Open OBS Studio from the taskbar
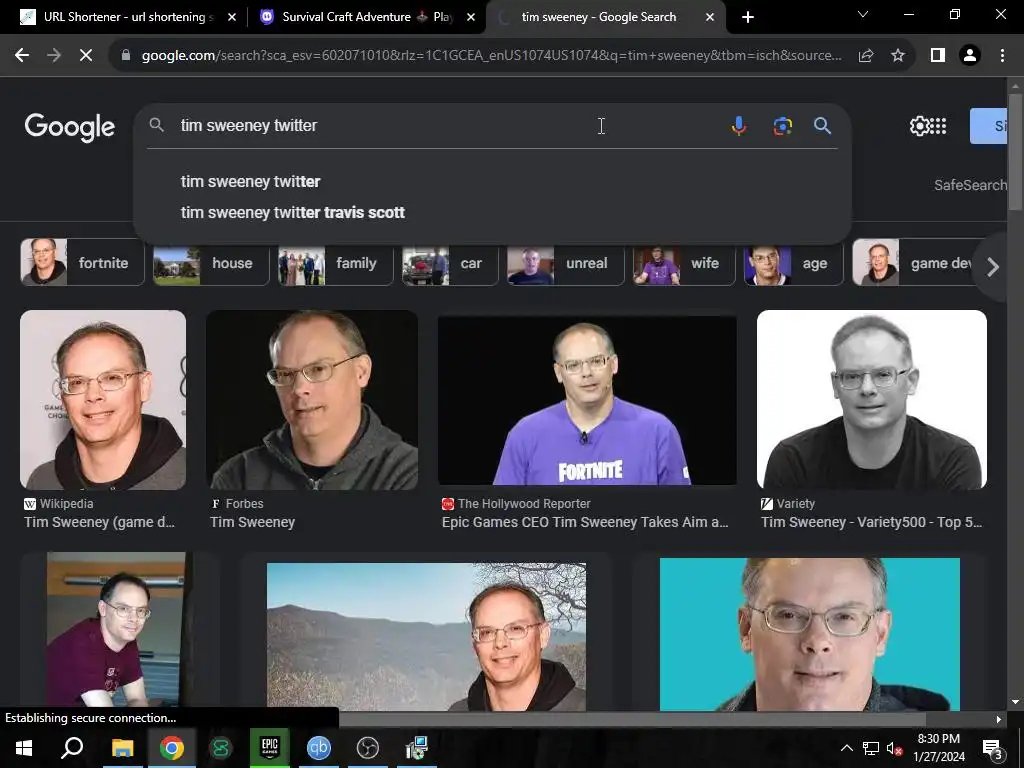Screen dimensions: 1024x768 (x=368, y=748)
